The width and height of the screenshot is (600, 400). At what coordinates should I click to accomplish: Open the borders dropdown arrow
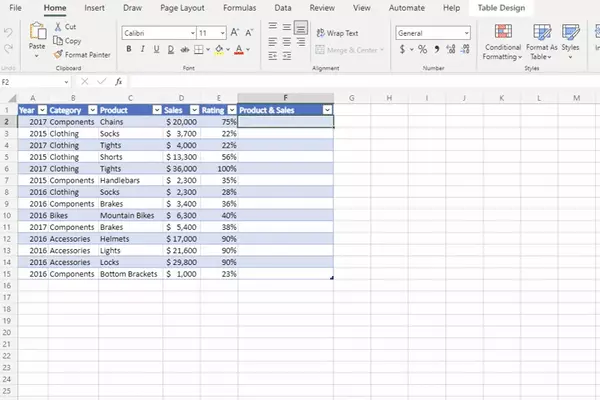208,49
